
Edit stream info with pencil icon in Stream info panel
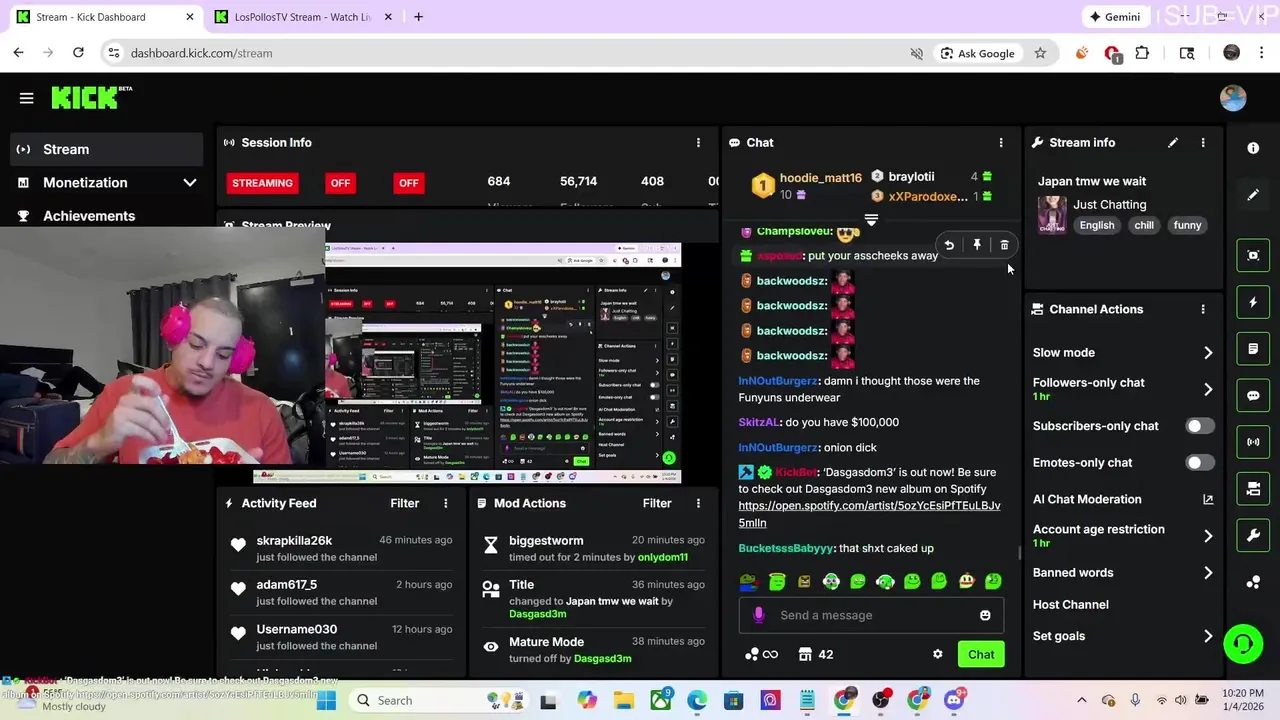click(x=1173, y=143)
